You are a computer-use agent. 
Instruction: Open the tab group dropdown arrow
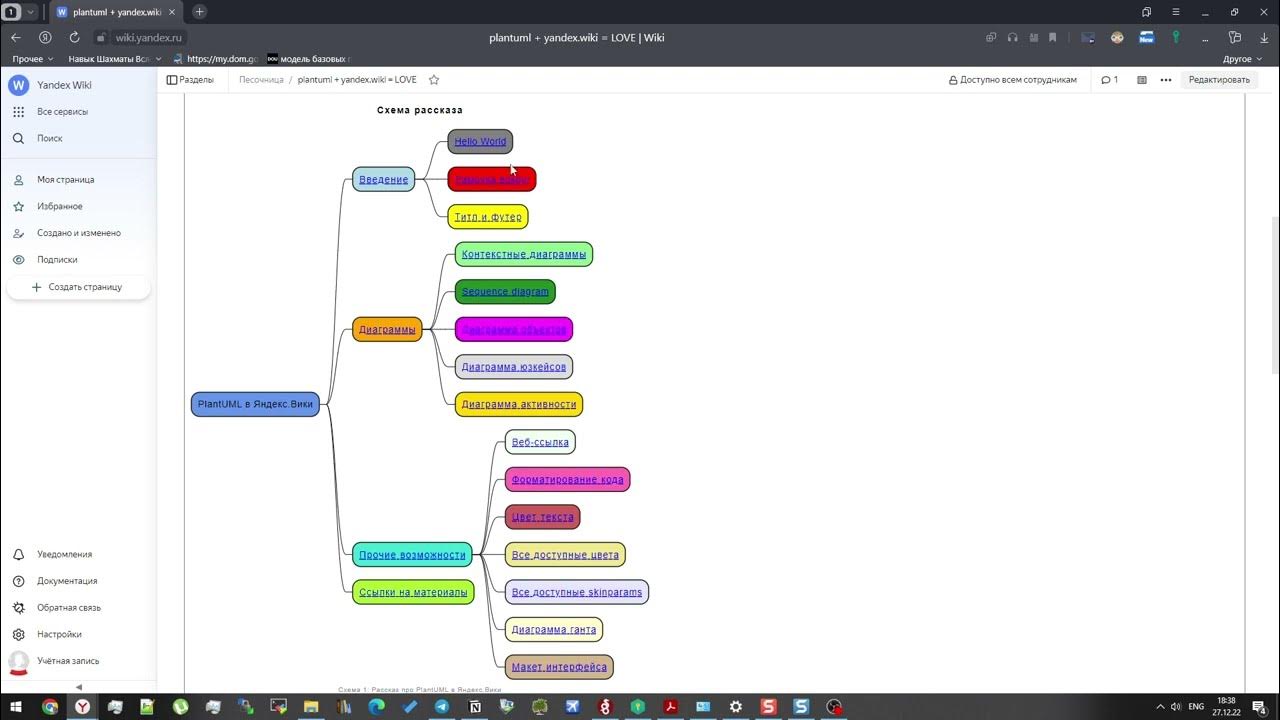coord(31,12)
